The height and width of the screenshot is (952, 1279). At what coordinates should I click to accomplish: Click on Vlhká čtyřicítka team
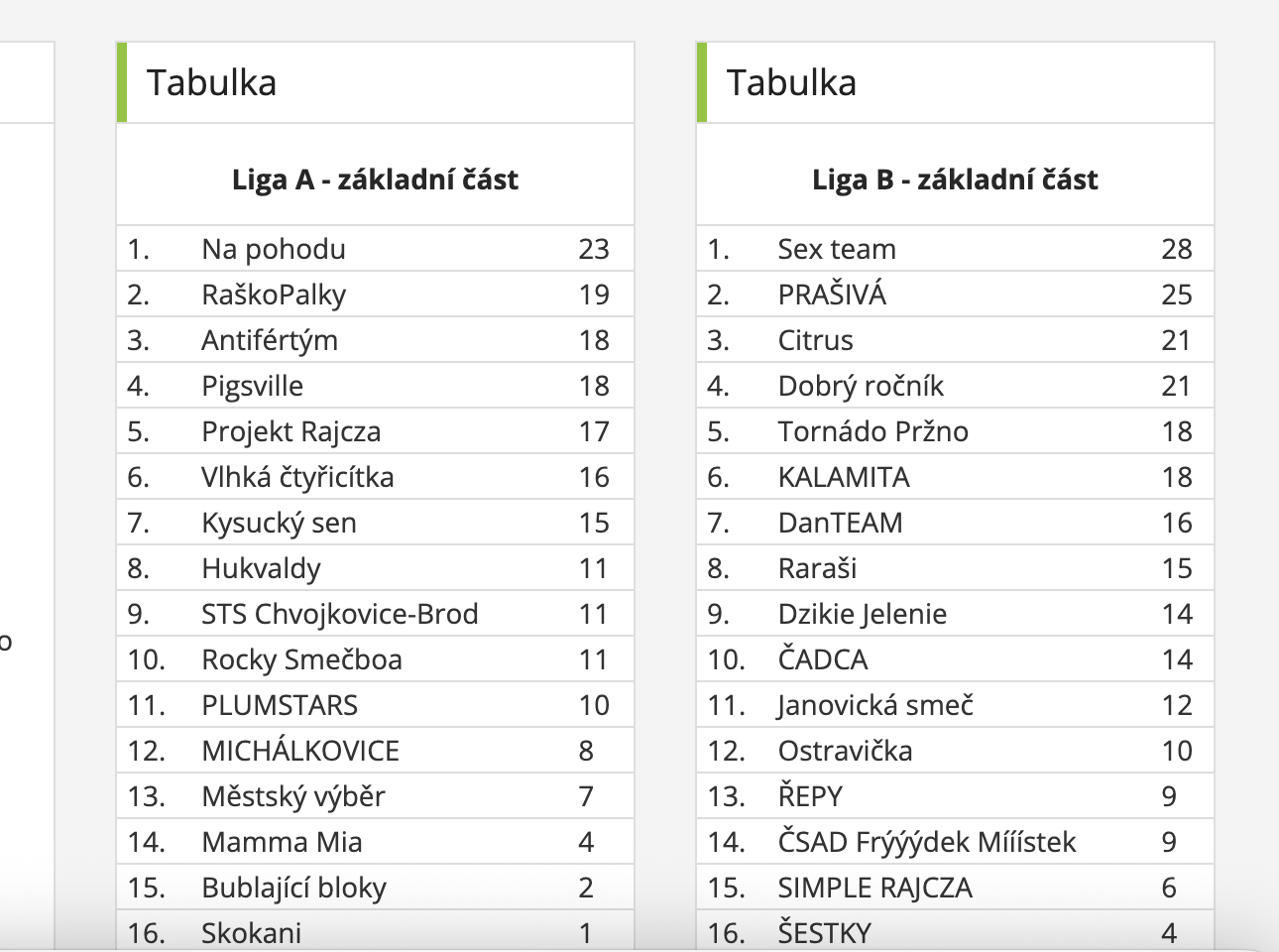click(297, 477)
